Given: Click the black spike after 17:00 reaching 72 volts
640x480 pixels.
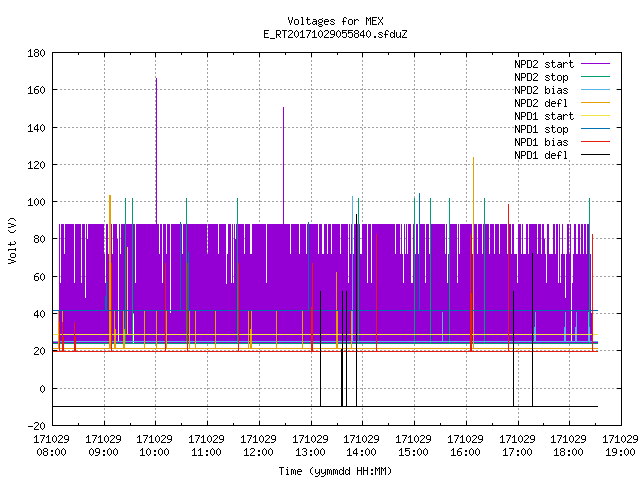Looking at the screenshot, I should (532, 329).
